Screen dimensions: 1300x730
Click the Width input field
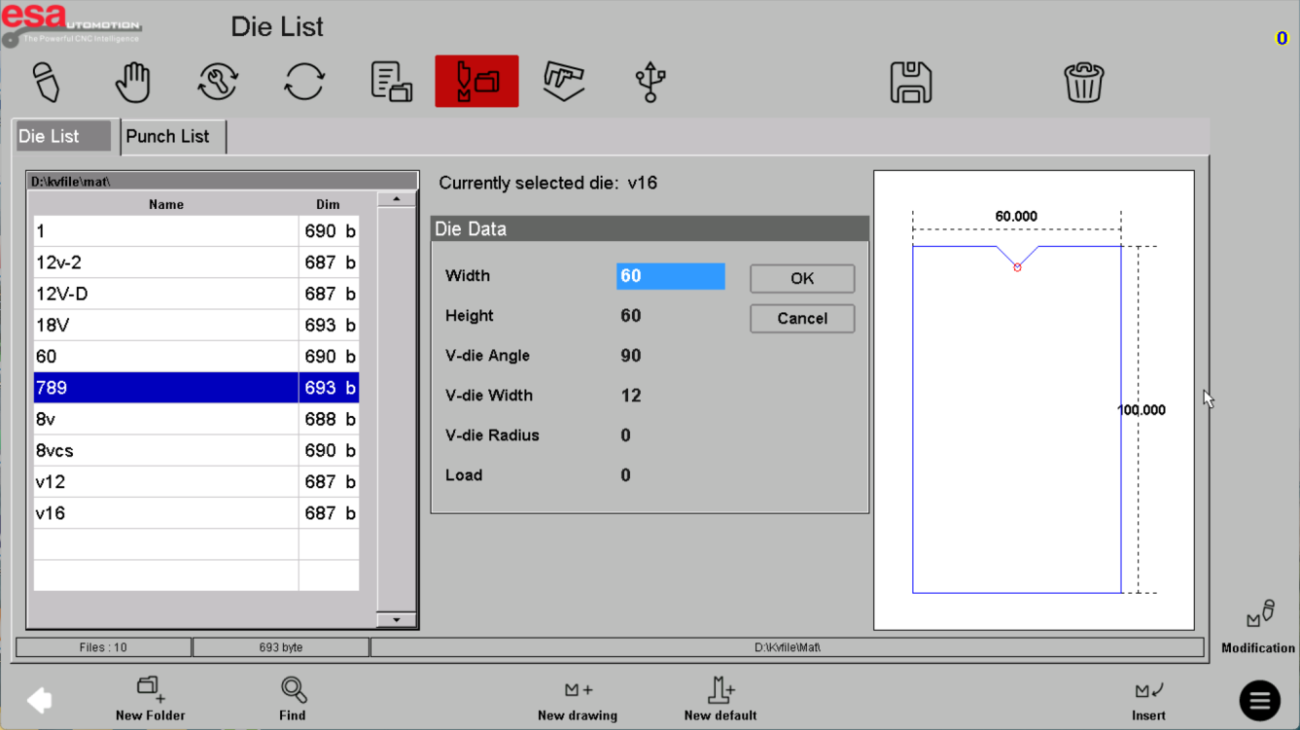point(670,276)
